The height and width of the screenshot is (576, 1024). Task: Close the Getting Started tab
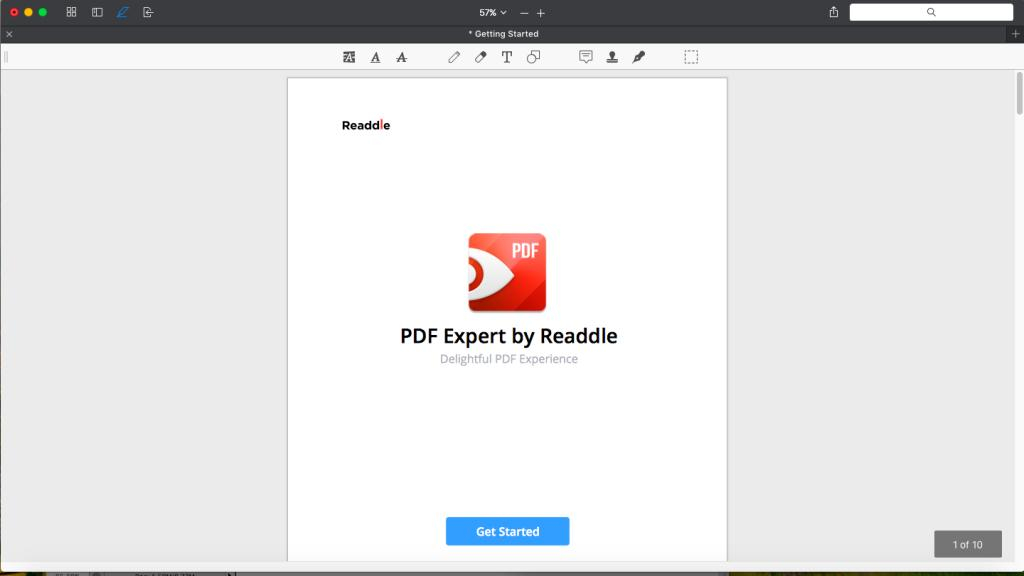click(9, 34)
